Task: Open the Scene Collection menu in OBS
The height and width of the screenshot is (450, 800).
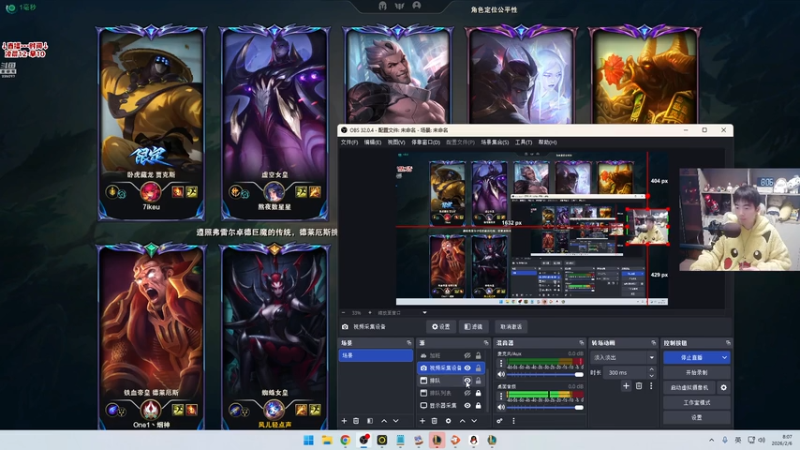Action: click(x=495, y=142)
